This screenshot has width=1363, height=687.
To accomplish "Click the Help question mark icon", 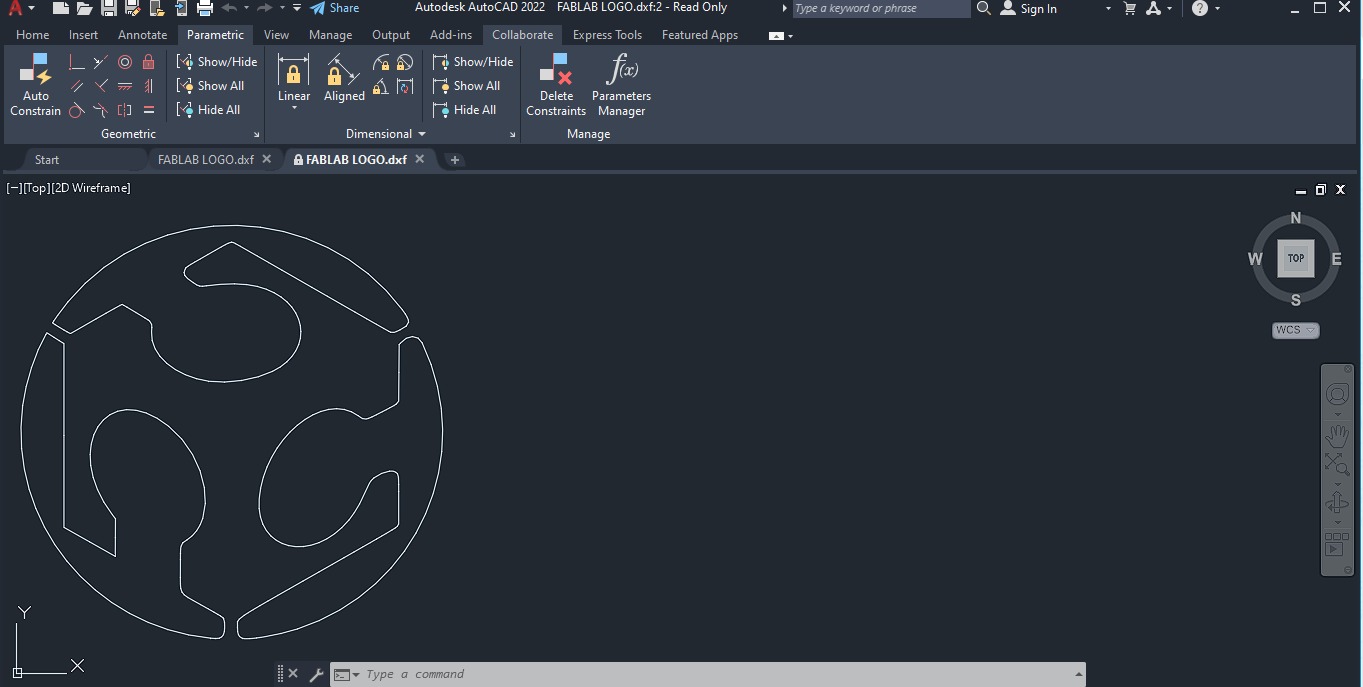I will pos(1200,8).
